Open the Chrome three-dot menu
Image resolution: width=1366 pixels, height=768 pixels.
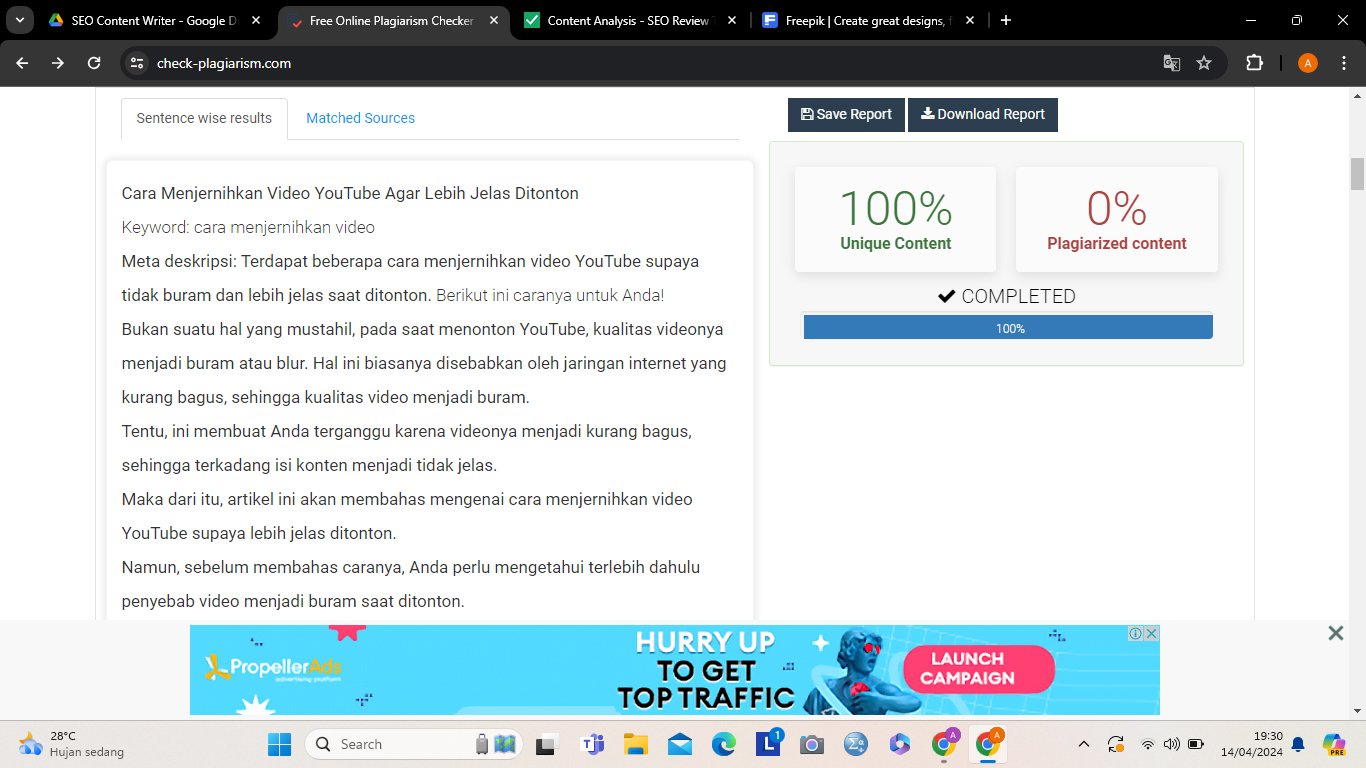[x=1342, y=63]
